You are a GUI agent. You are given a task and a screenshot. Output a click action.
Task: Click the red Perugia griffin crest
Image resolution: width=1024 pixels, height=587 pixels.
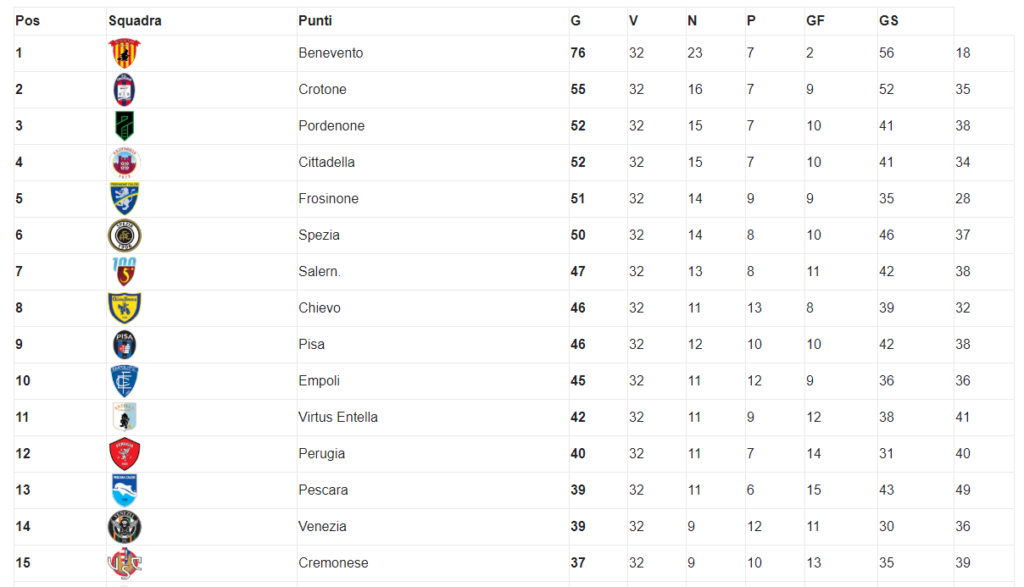click(124, 454)
